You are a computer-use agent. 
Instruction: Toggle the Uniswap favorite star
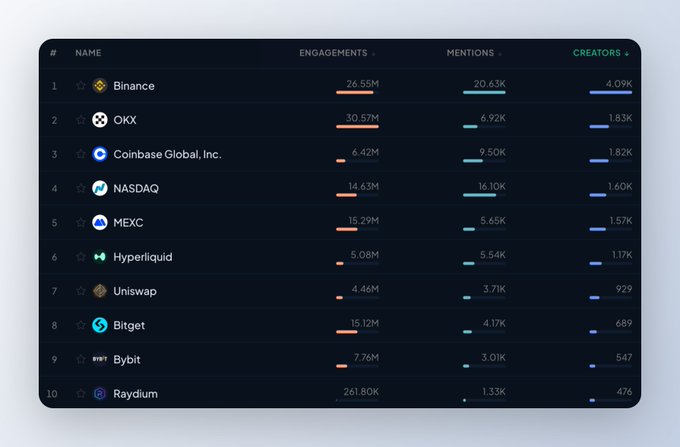81,291
